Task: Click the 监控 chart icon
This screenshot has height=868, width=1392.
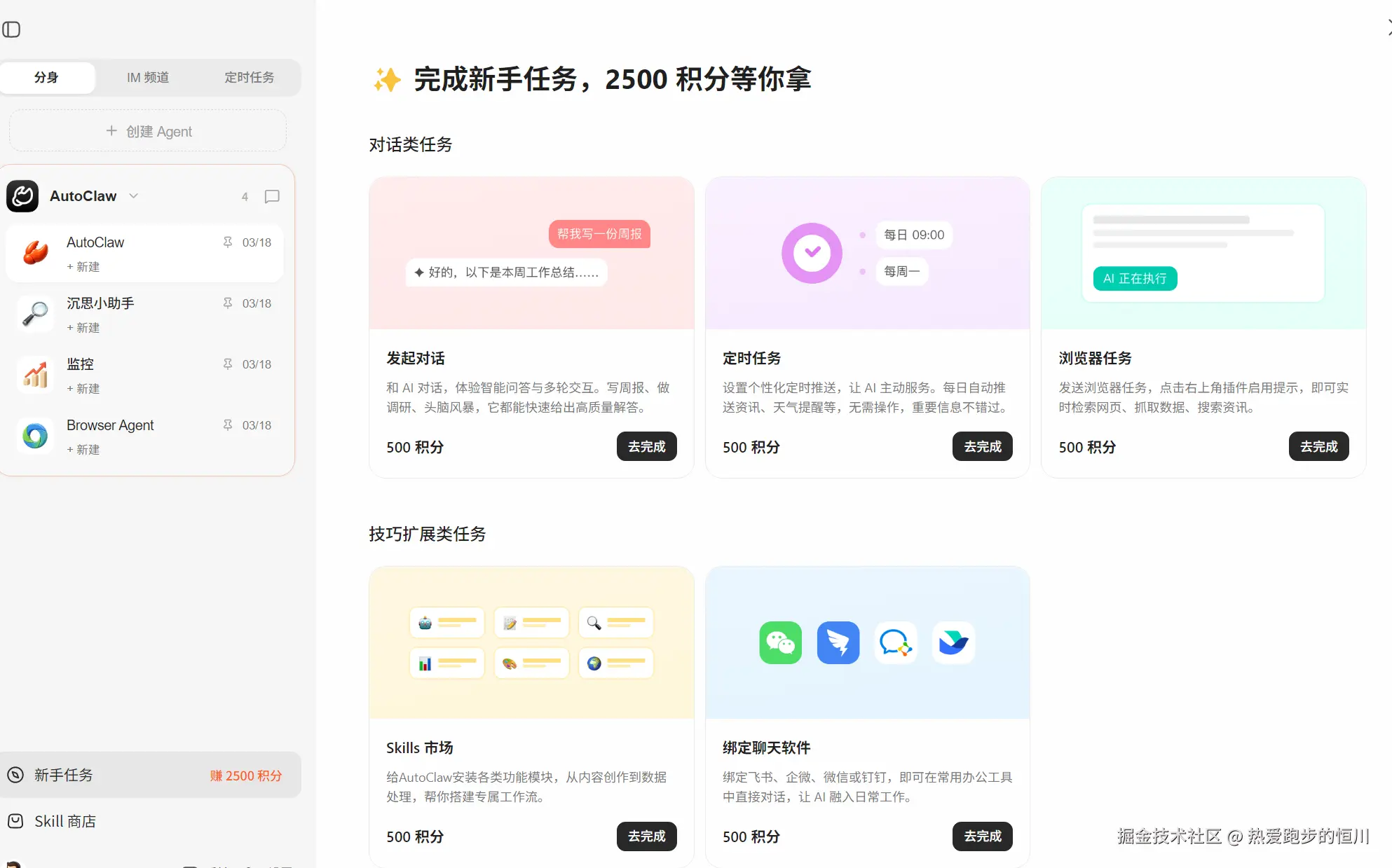Action: pyautogui.click(x=36, y=375)
